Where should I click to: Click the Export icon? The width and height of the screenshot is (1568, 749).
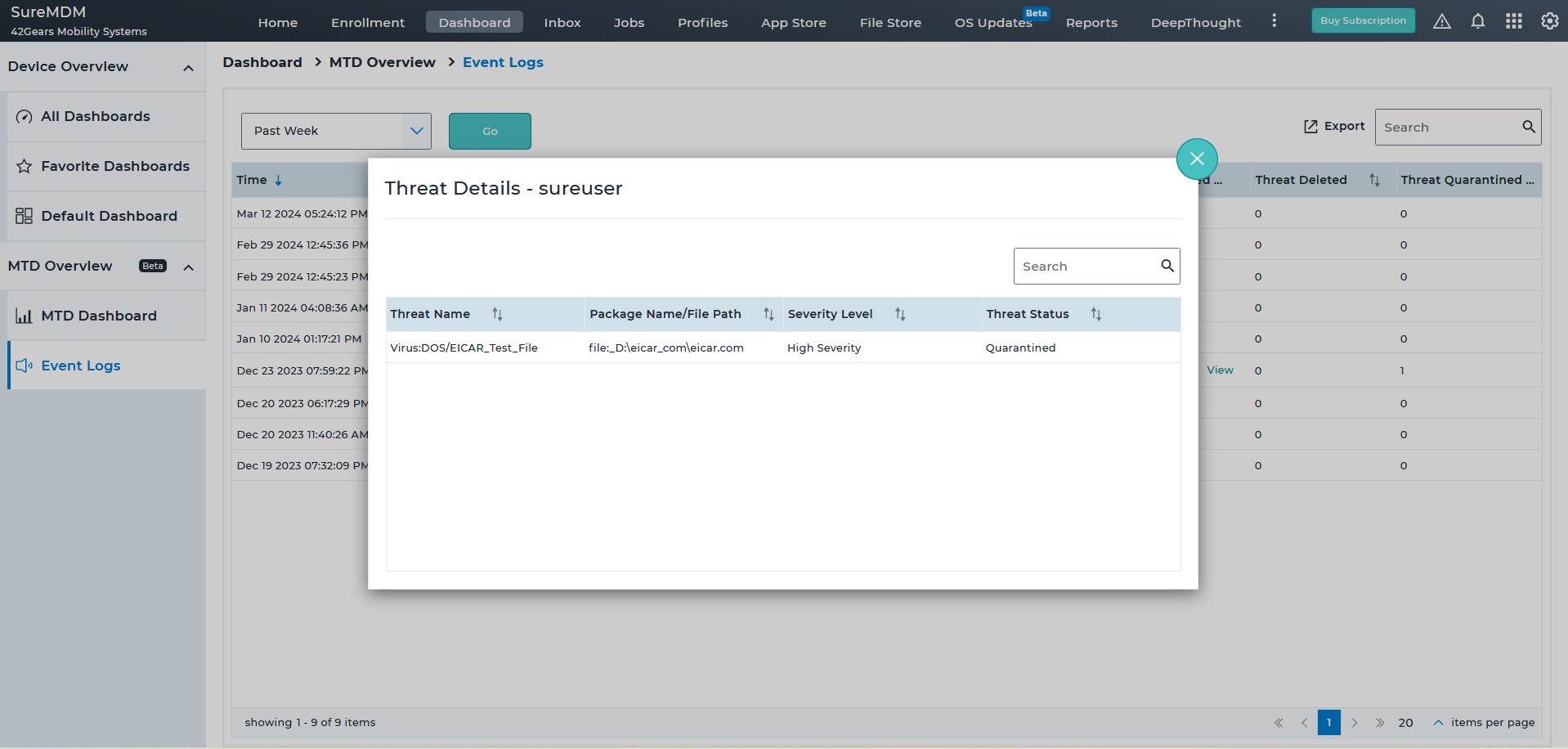(1310, 127)
